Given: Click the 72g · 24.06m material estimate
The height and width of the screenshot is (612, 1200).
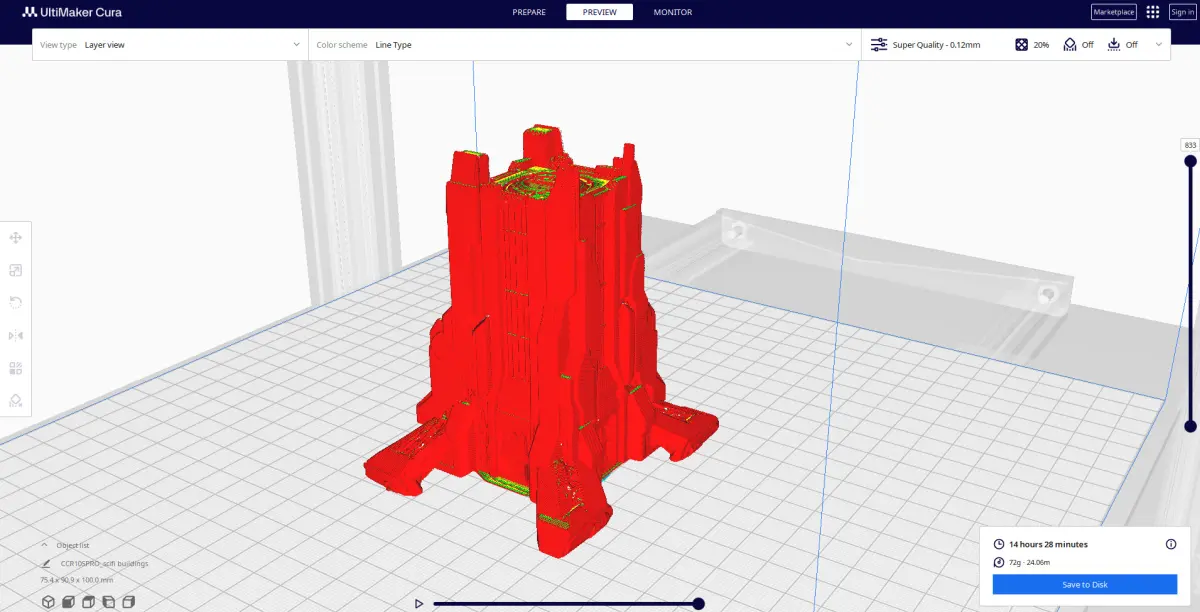Looking at the screenshot, I should click(1029, 562).
